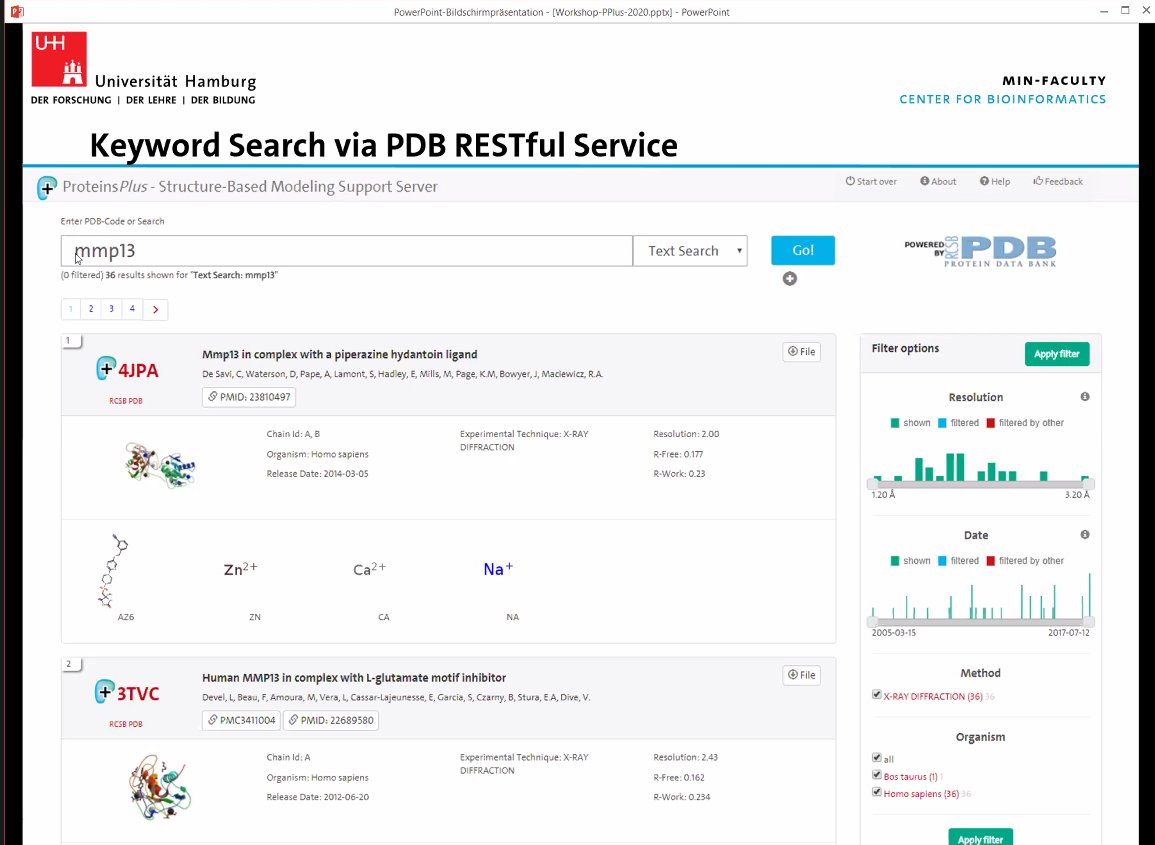Click the Universität Hamburg logo
The width and height of the screenshot is (1155, 845).
pyautogui.click(x=144, y=69)
